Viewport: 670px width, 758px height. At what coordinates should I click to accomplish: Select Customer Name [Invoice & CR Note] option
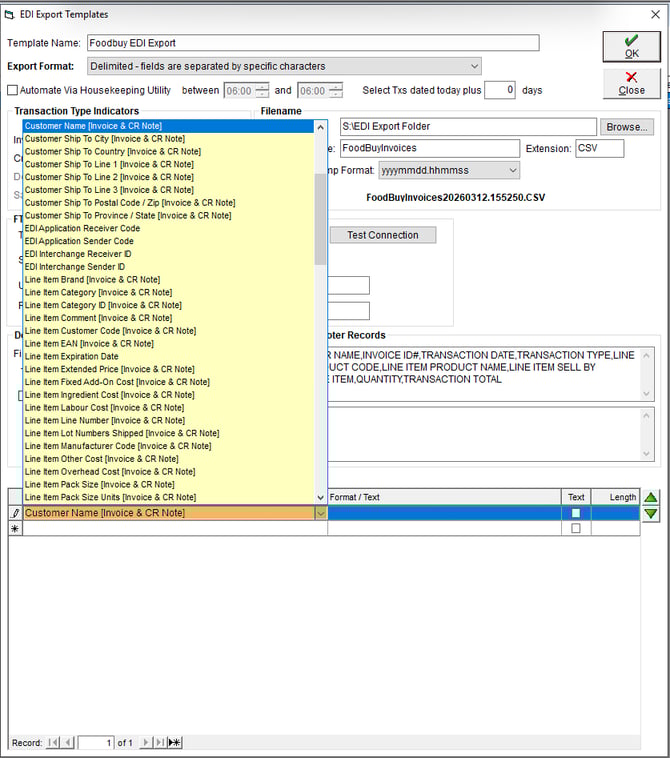168,126
